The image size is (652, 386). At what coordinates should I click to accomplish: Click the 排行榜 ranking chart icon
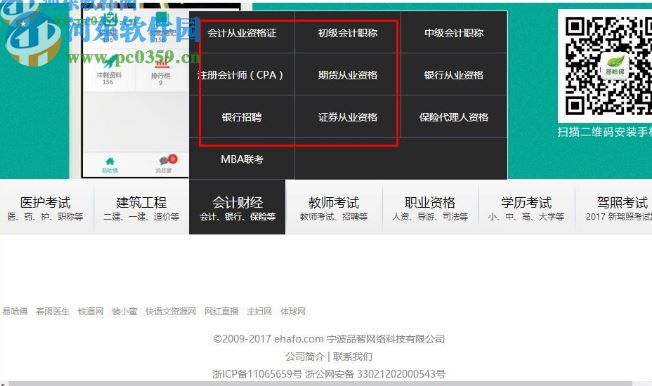pos(161,64)
